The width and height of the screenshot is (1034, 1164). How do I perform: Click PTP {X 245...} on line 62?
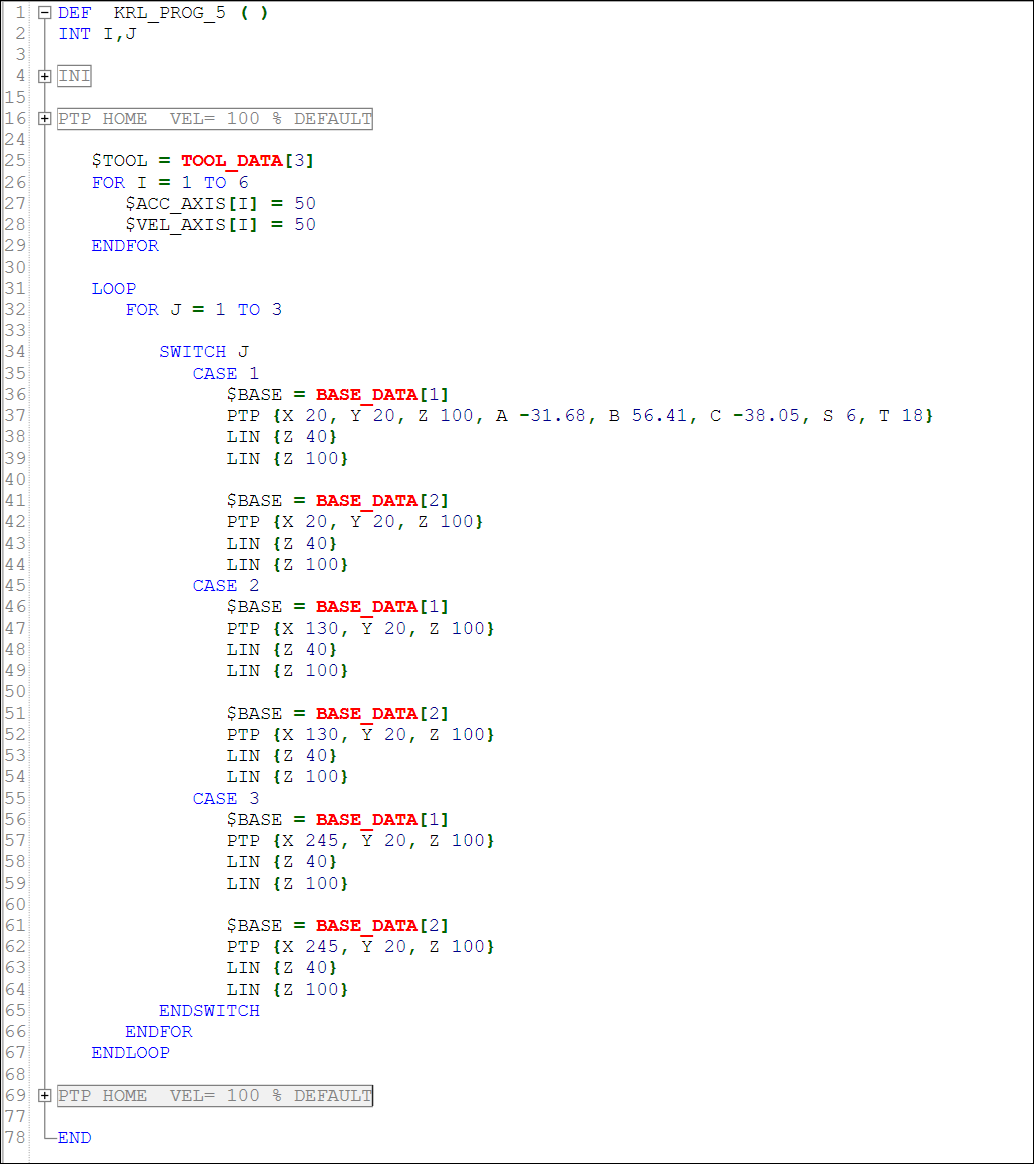360,947
